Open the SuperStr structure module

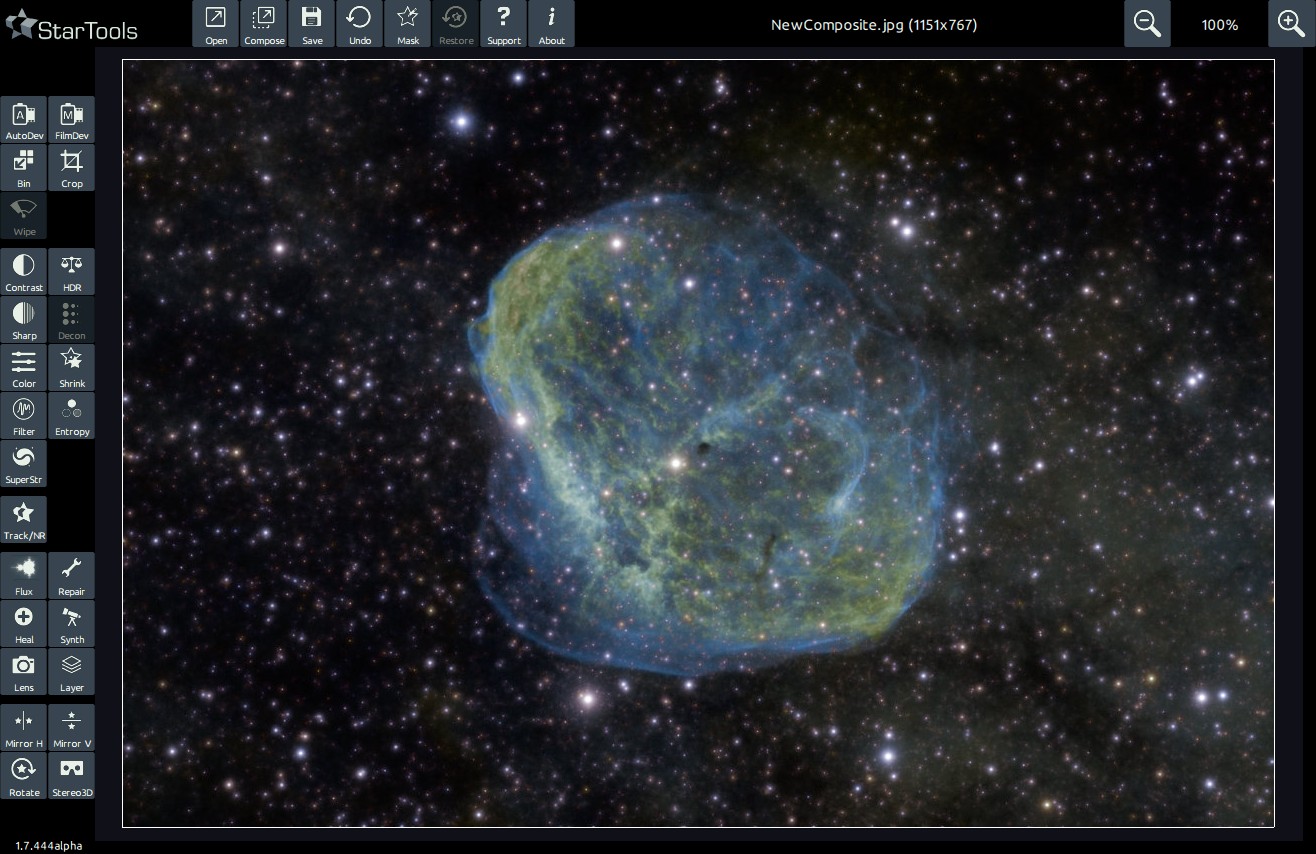[24, 463]
